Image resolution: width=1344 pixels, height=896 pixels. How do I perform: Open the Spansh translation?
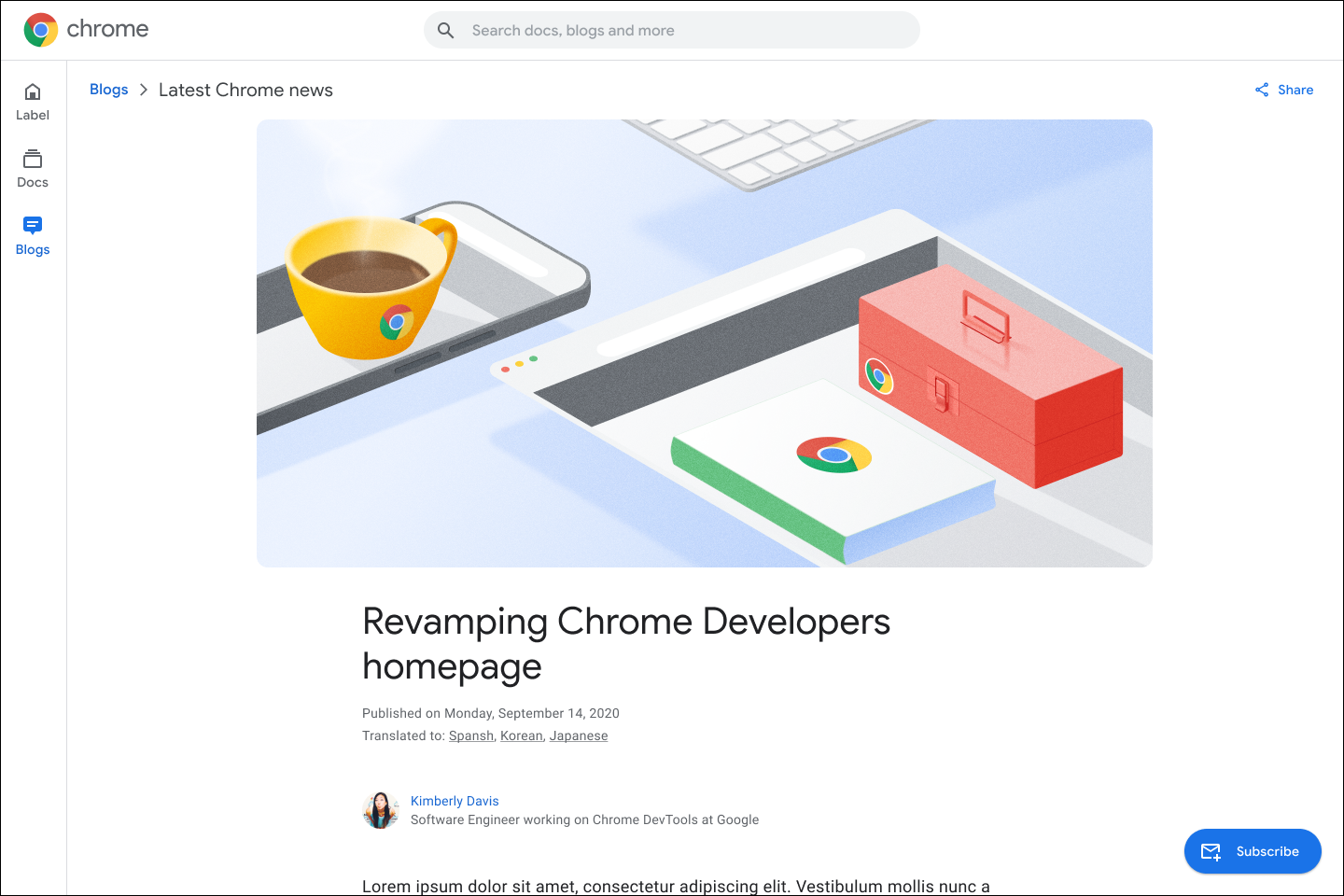point(470,735)
